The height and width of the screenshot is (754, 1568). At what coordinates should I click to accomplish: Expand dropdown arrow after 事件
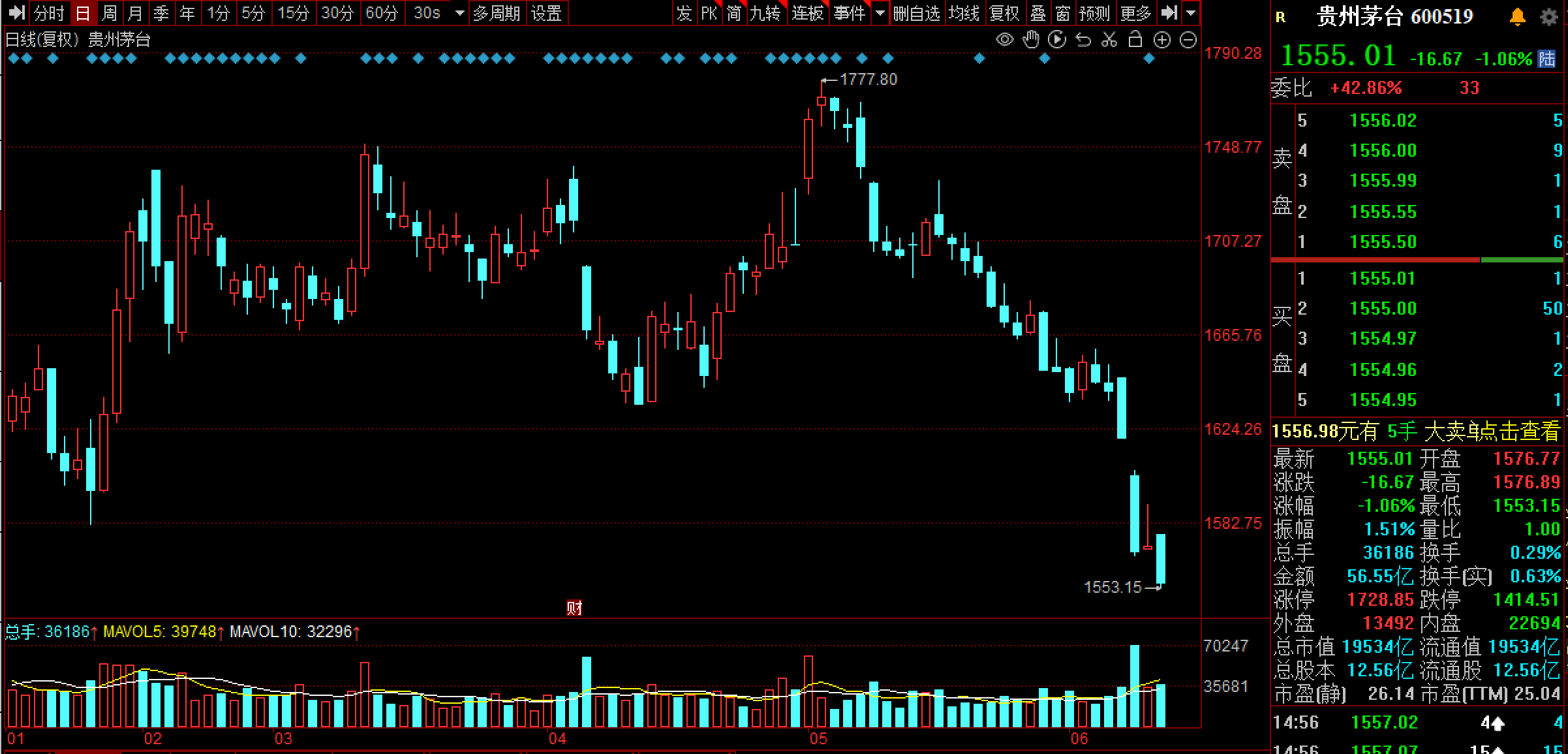click(x=880, y=13)
